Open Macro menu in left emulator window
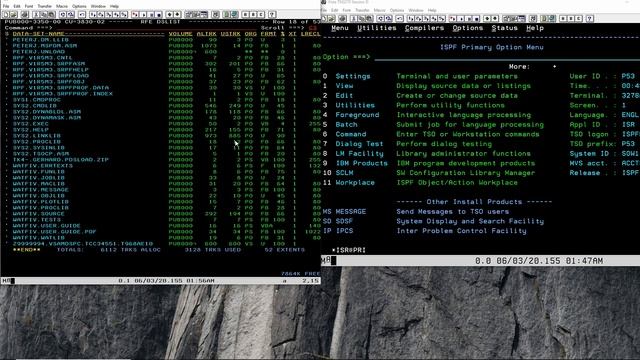The width and height of the screenshot is (640, 360). point(62,6)
